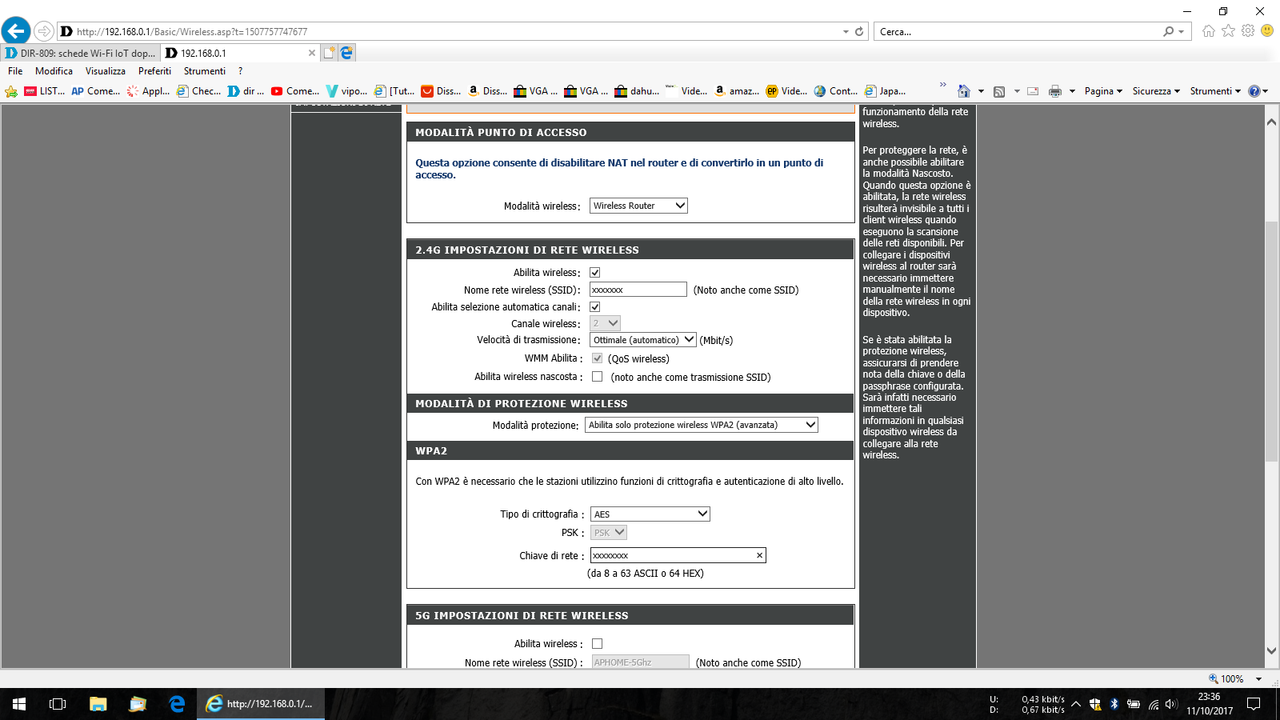The height and width of the screenshot is (720, 1280).
Task: Open the Preferiti menu
Action: point(154,71)
